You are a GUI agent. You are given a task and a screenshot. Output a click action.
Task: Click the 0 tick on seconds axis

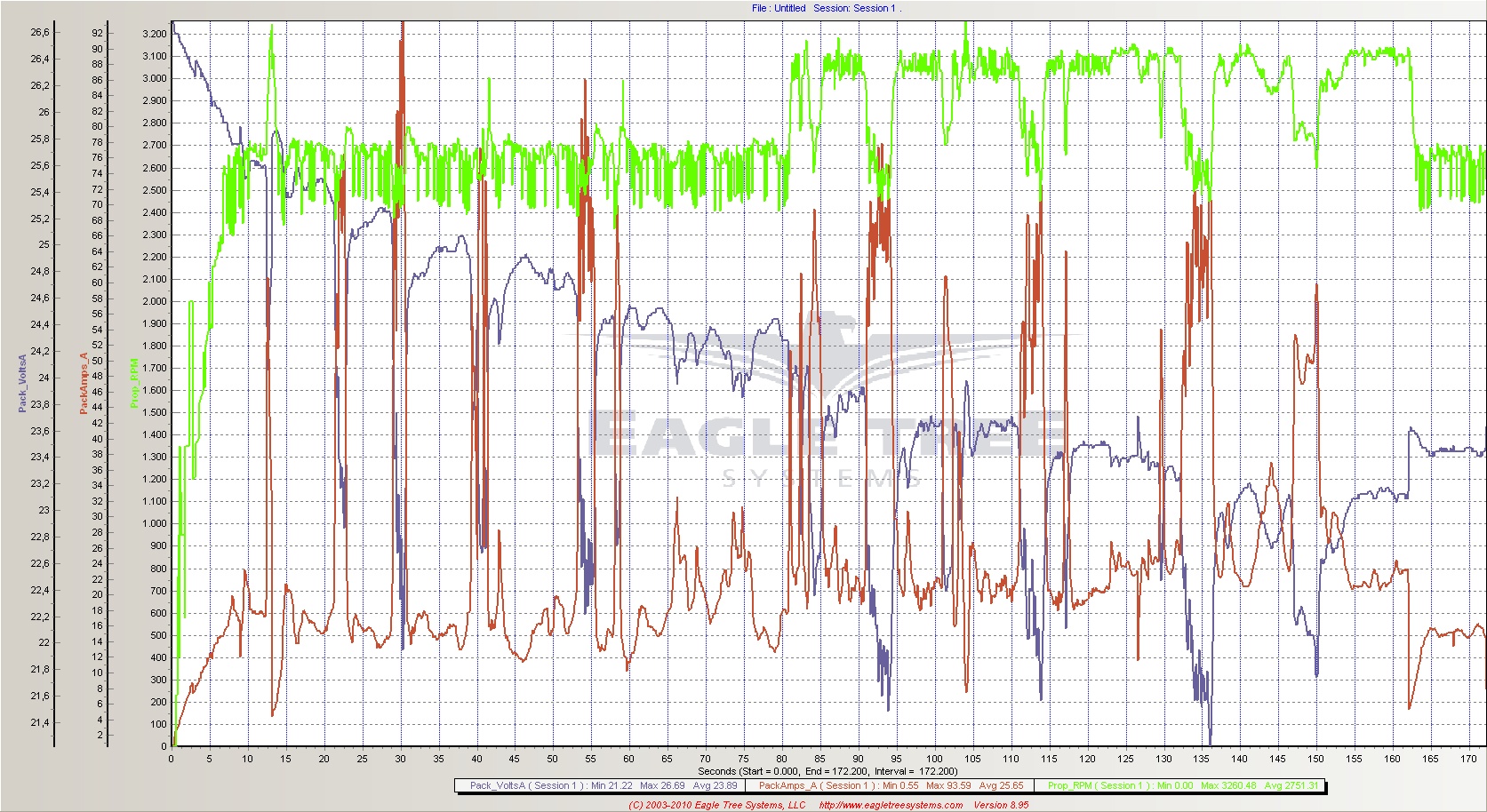click(172, 759)
